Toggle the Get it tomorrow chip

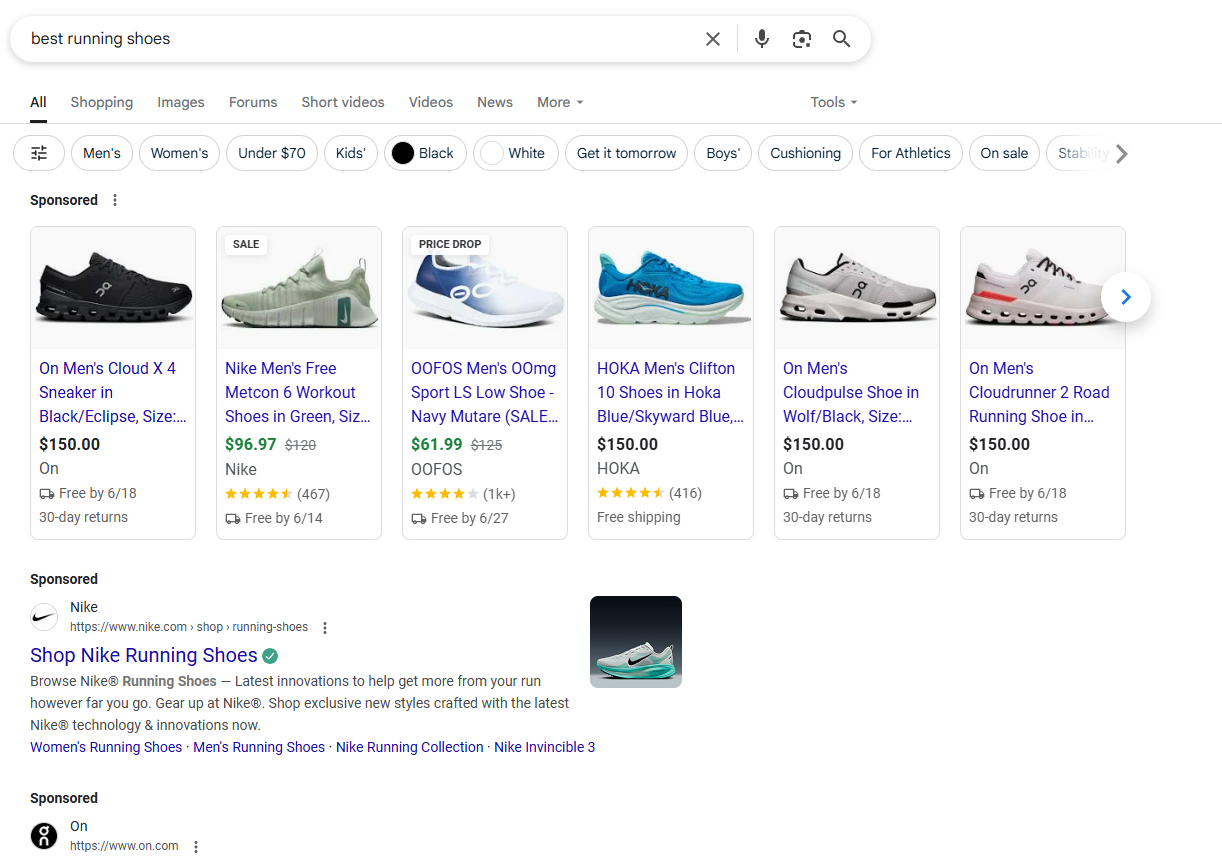[x=627, y=153]
